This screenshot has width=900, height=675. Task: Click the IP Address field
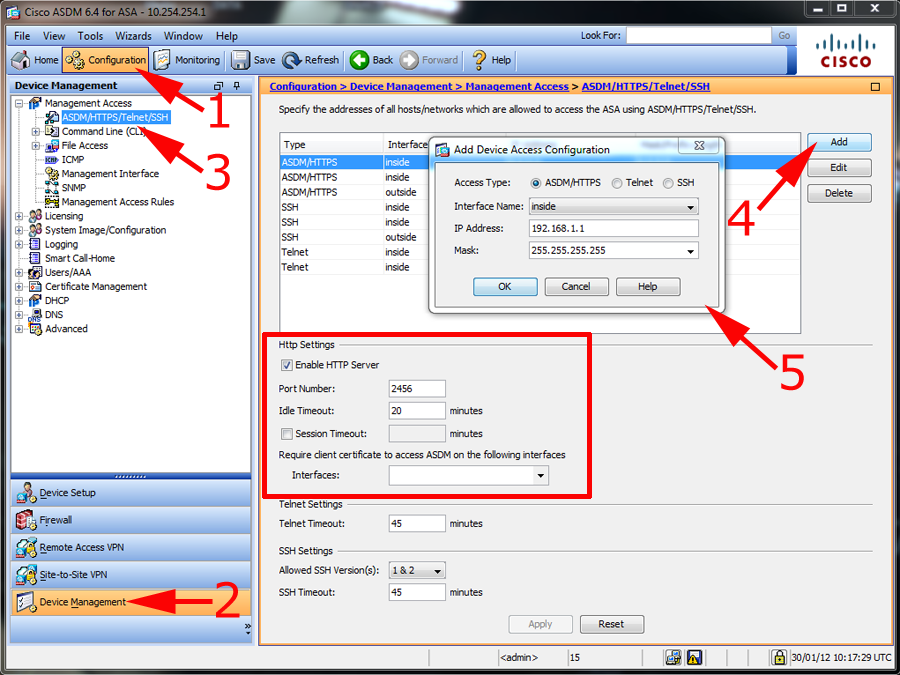click(x=614, y=228)
